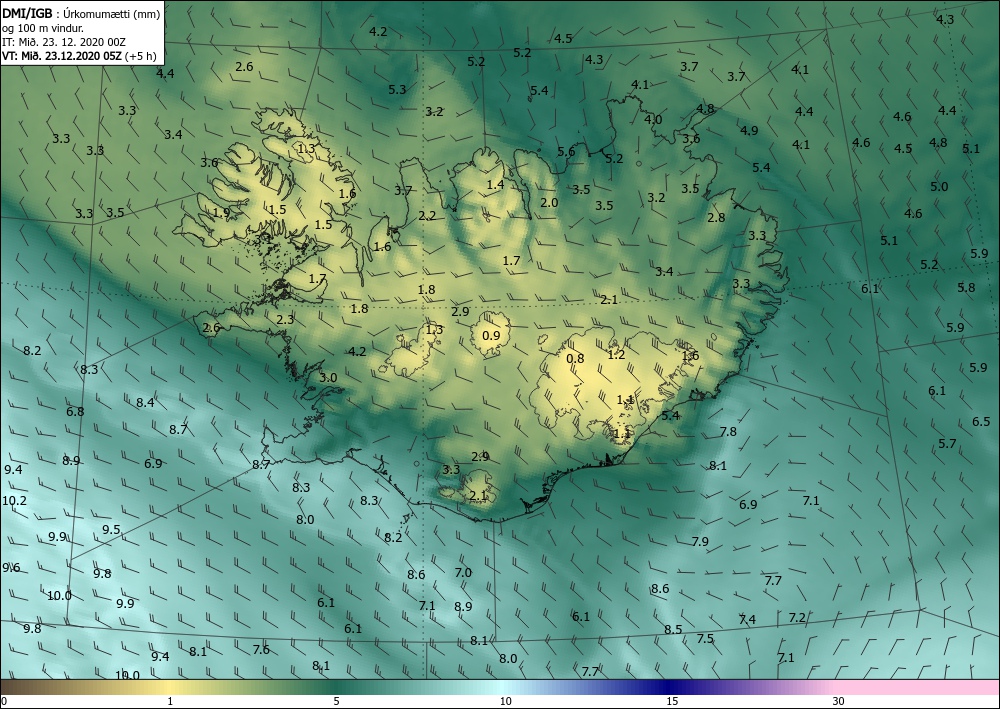This screenshot has height=709, width=1000.
Task: Click the map value "1.4"
Action: coord(496,186)
